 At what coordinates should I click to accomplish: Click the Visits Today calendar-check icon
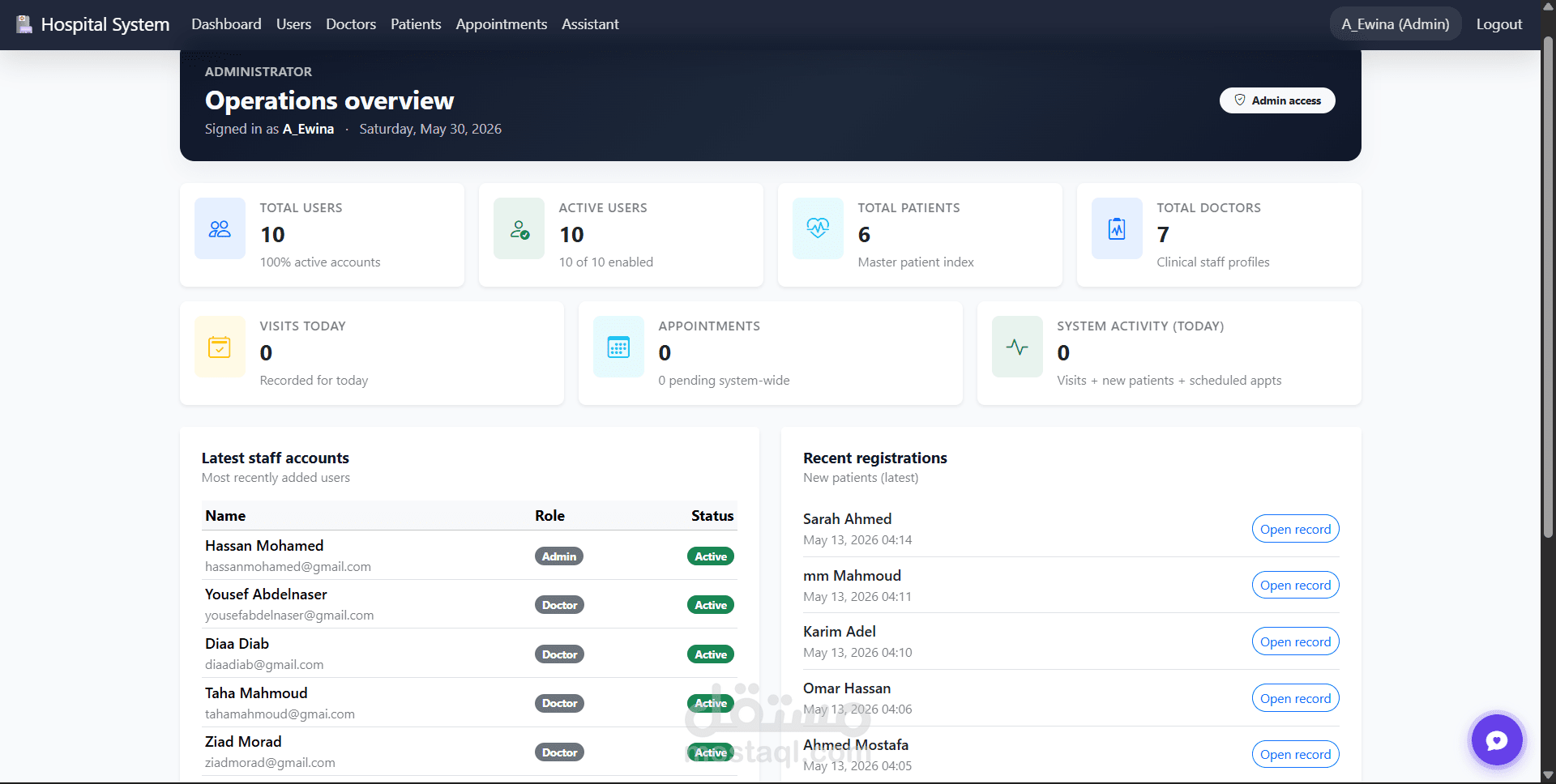click(220, 347)
